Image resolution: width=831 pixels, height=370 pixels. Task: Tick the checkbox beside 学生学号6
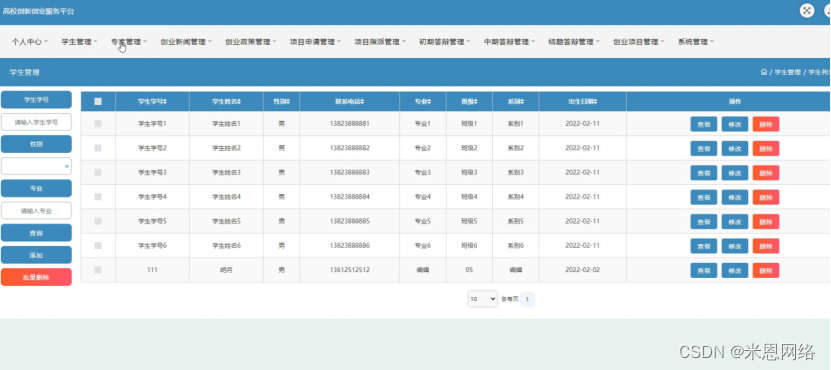[x=98, y=245]
